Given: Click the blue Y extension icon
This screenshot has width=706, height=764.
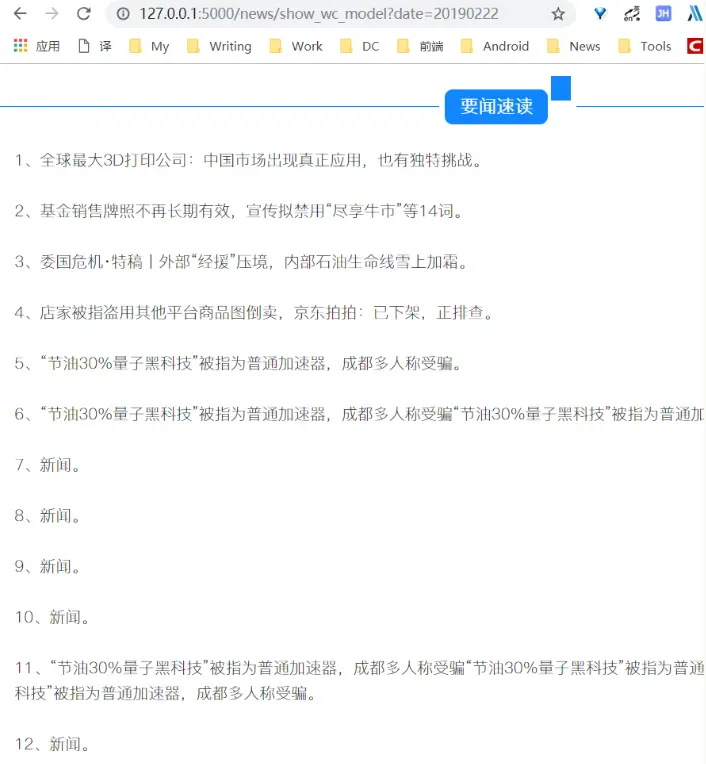Looking at the screenshot, I should coord(600,14).
